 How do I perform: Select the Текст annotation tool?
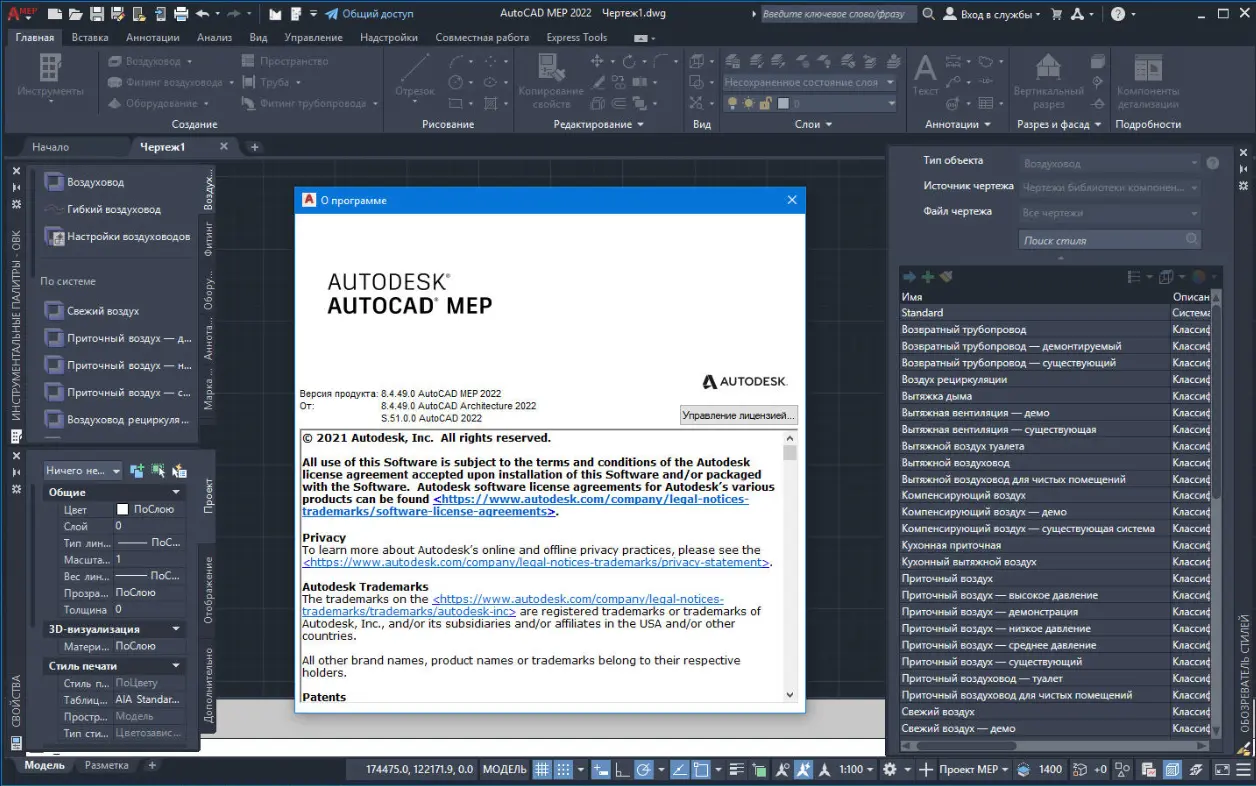[x=926, y=74]
